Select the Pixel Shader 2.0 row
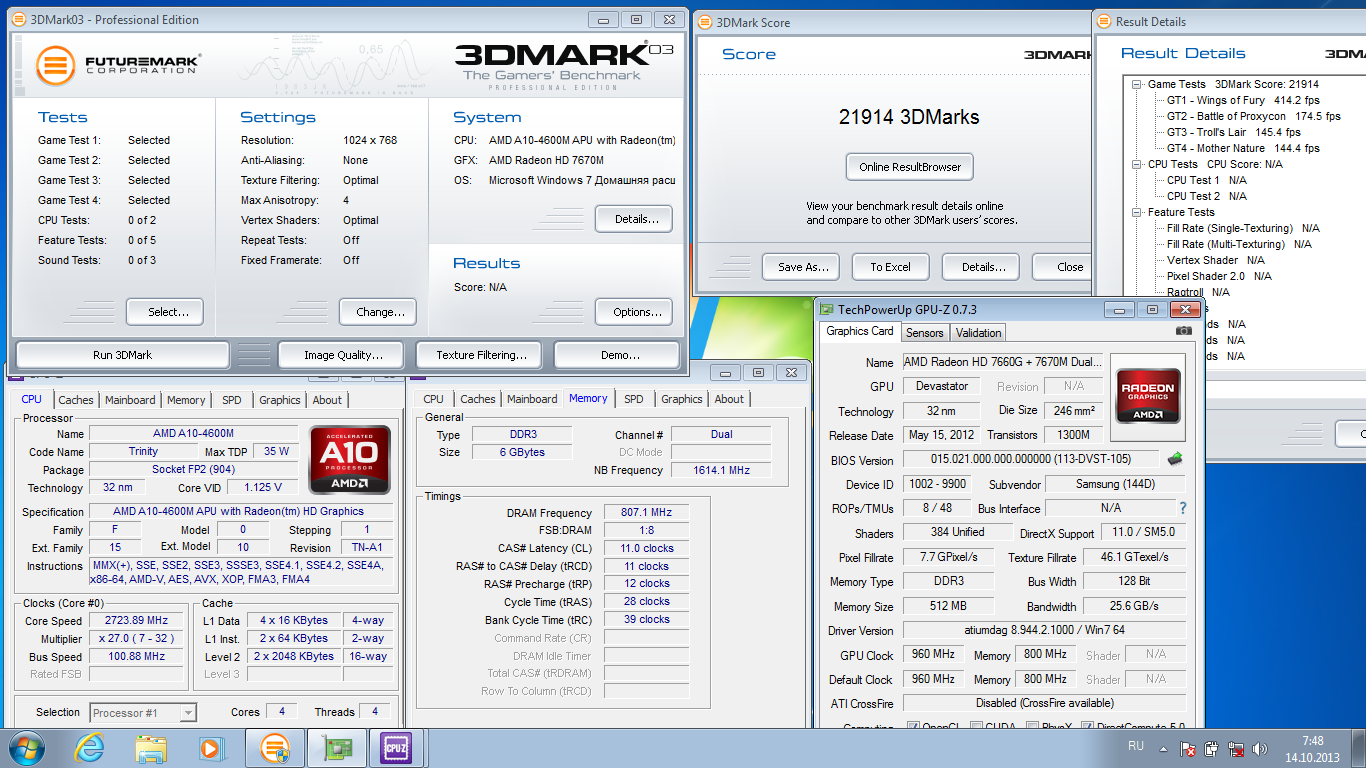This screenshot has height=768, width=1366. pos(1219,276)
